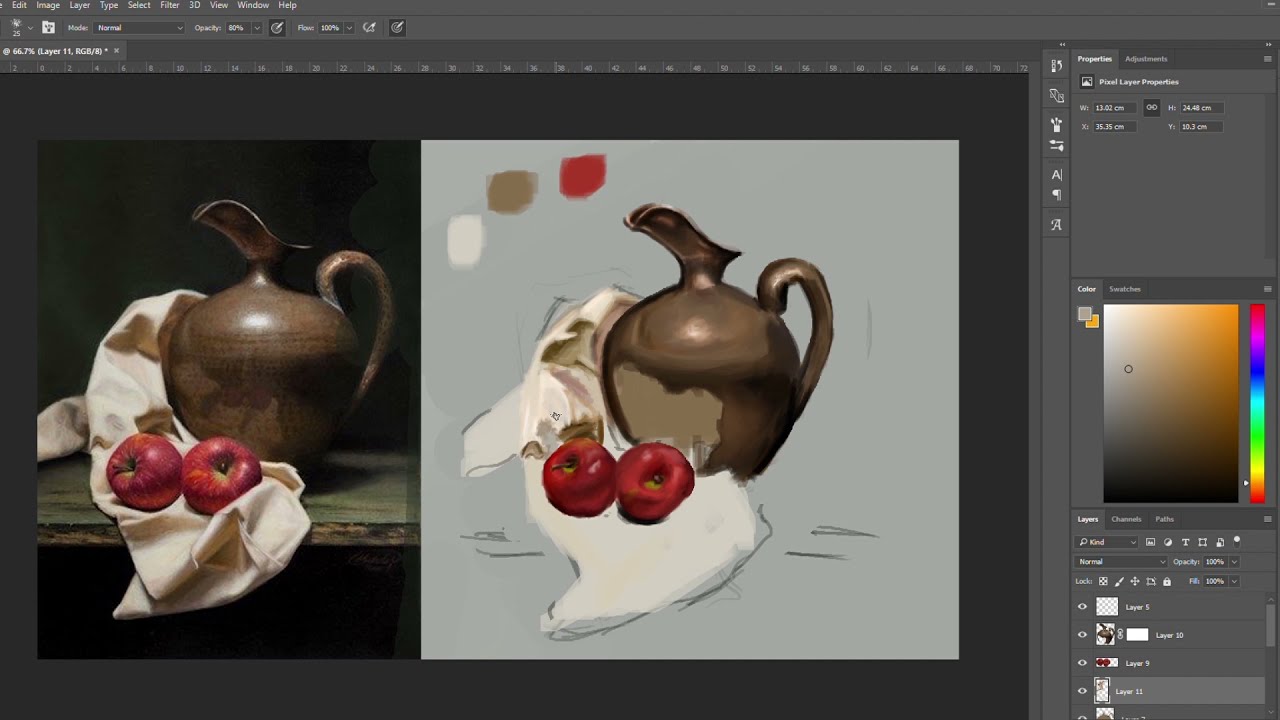Lock transparent pixels icon
This screenshot has height=720, width=1280.
click(1103, 581)
